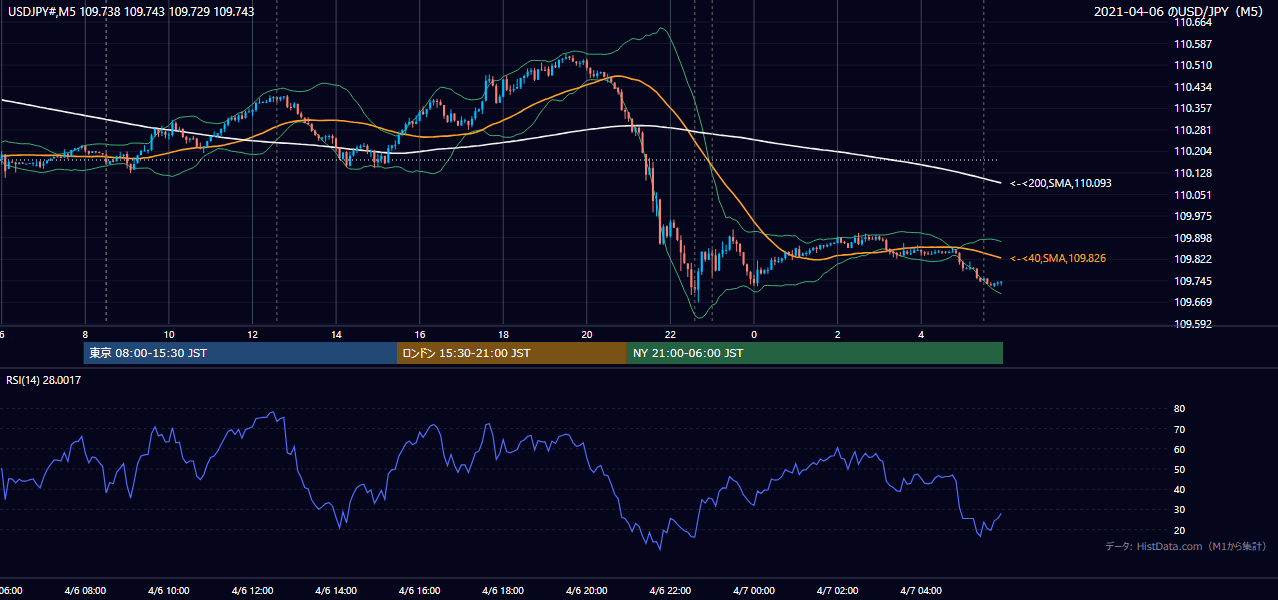
Task: Select the ロンドン 15:30-21:00 JST session bar
Action: click(x=512, y=353)
